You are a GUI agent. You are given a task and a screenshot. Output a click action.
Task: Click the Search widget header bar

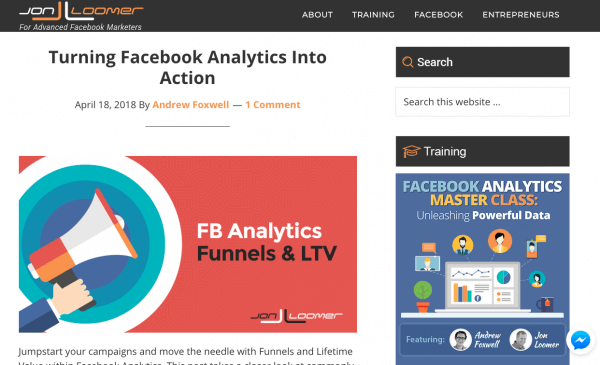pos(483,62)
